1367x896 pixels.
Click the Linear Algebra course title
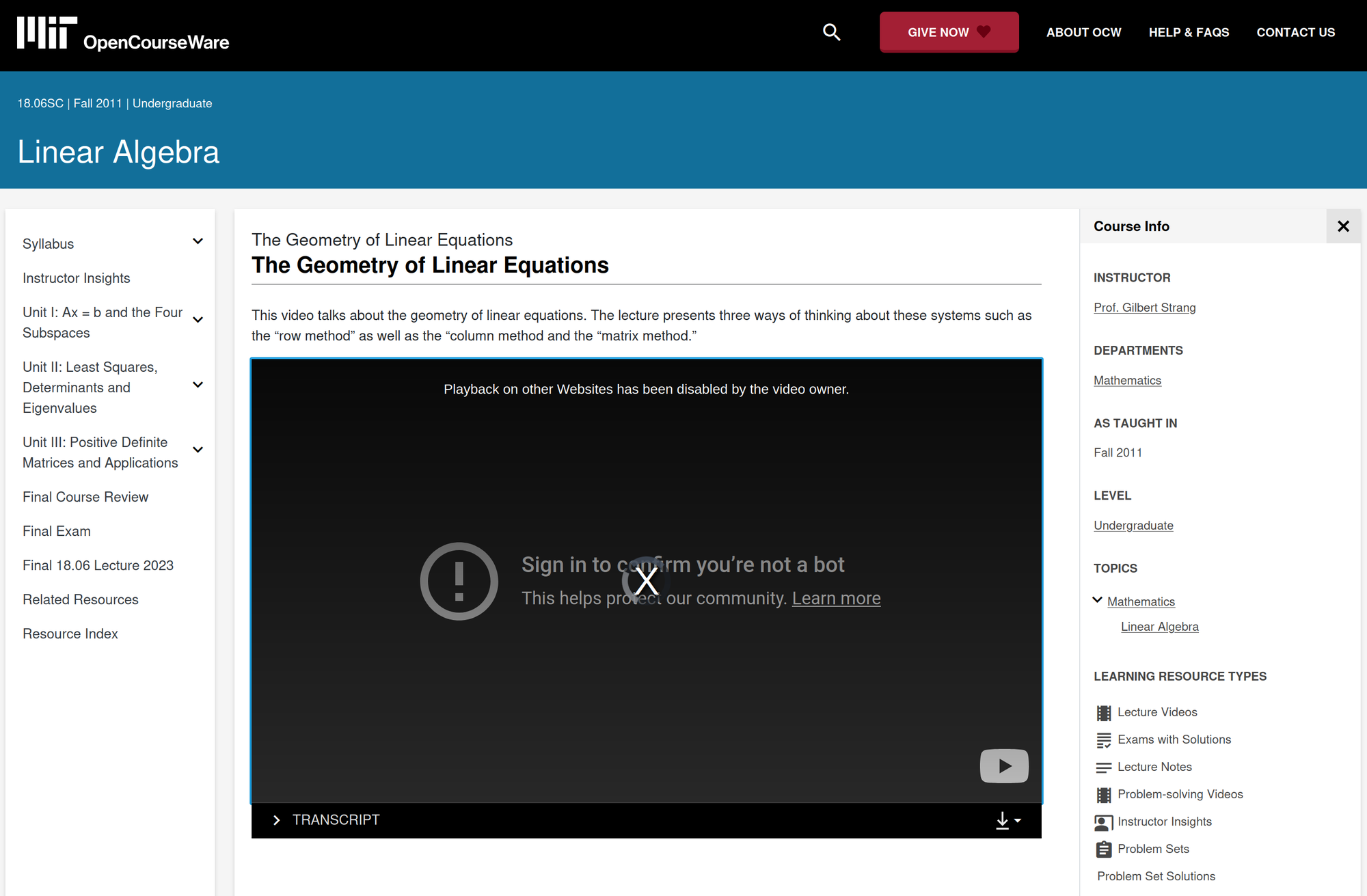click(118, 152)
